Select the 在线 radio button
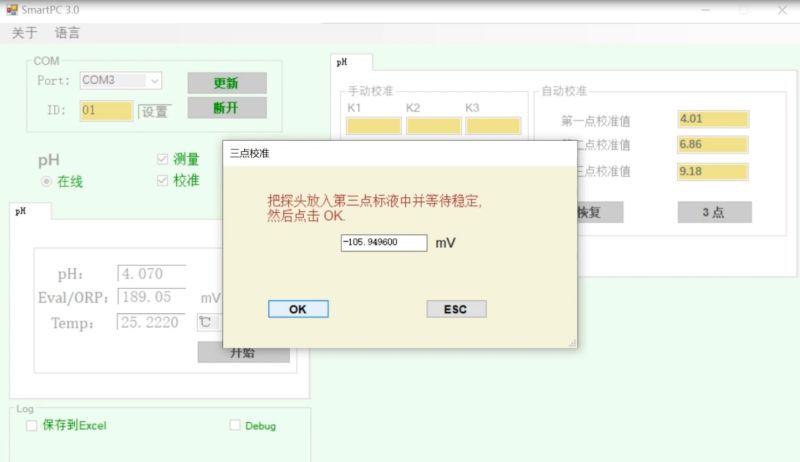The image size is (800, 462). (46, 182)
